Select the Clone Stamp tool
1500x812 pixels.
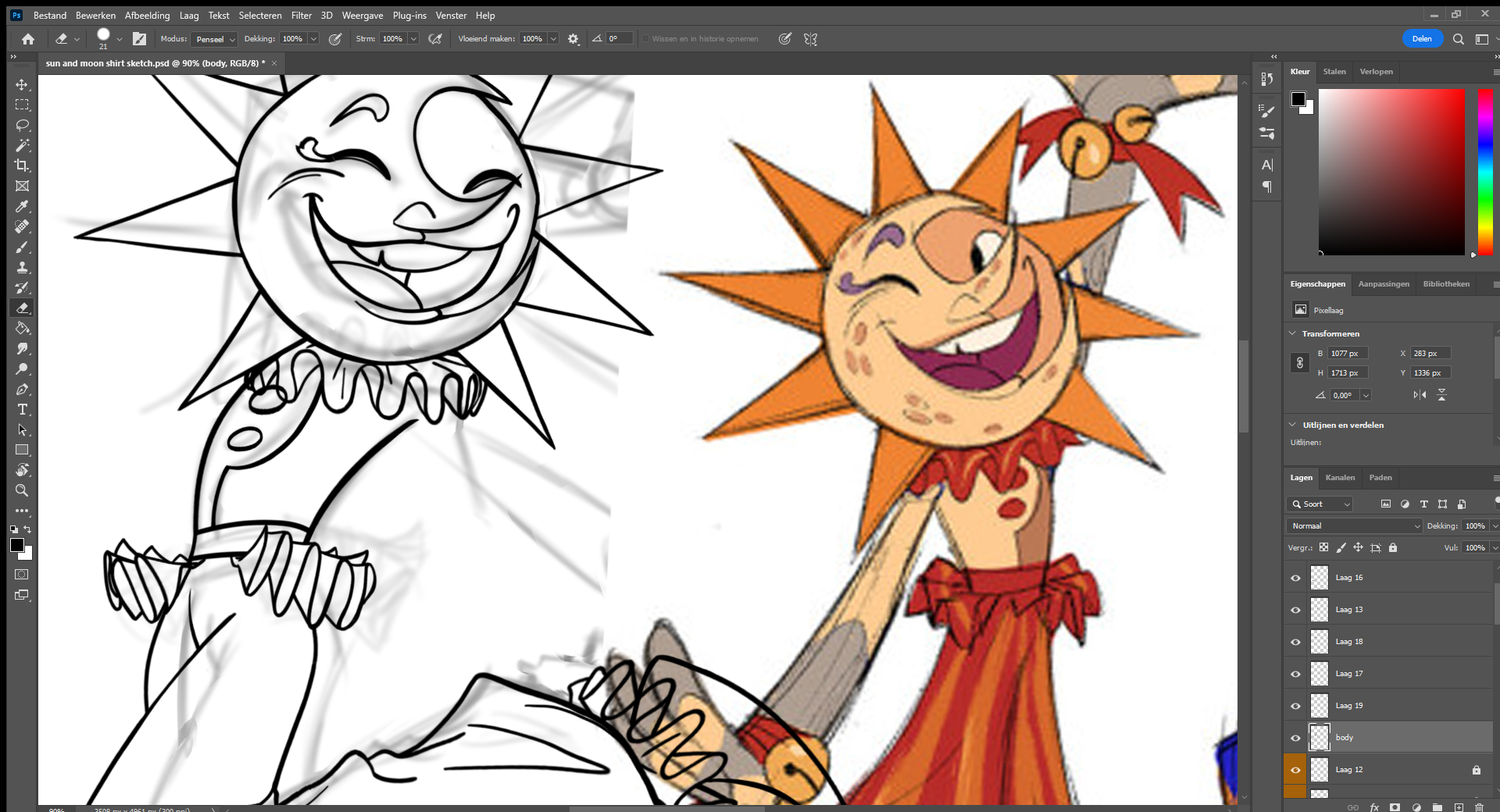[x=22, y=267]
